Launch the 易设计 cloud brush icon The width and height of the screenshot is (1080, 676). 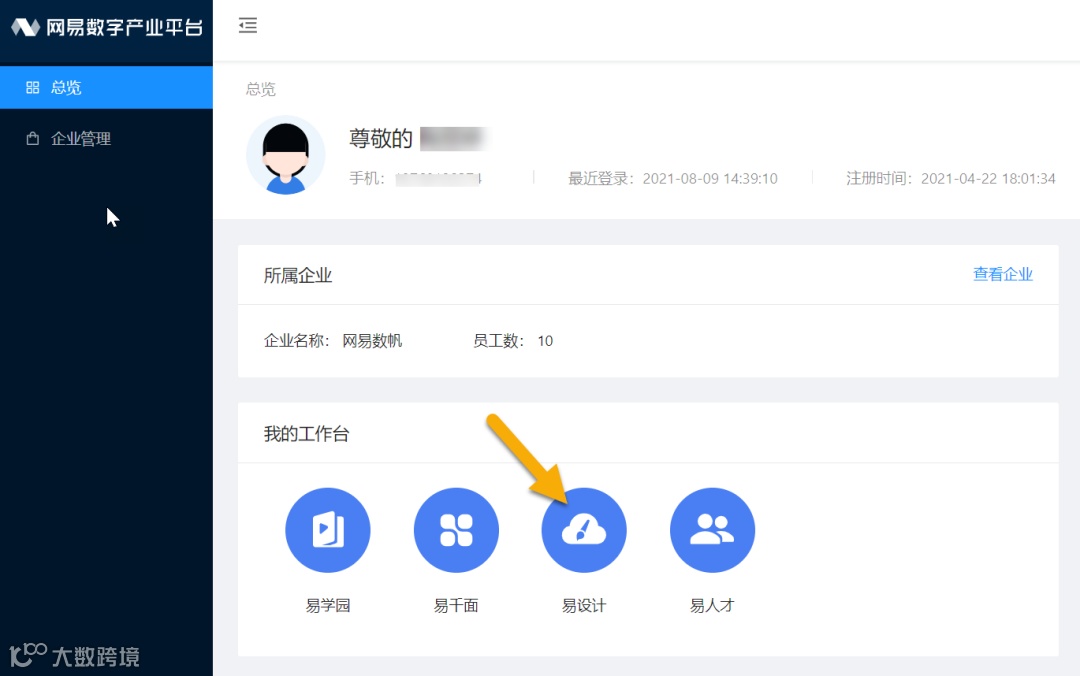coord(584,530)
